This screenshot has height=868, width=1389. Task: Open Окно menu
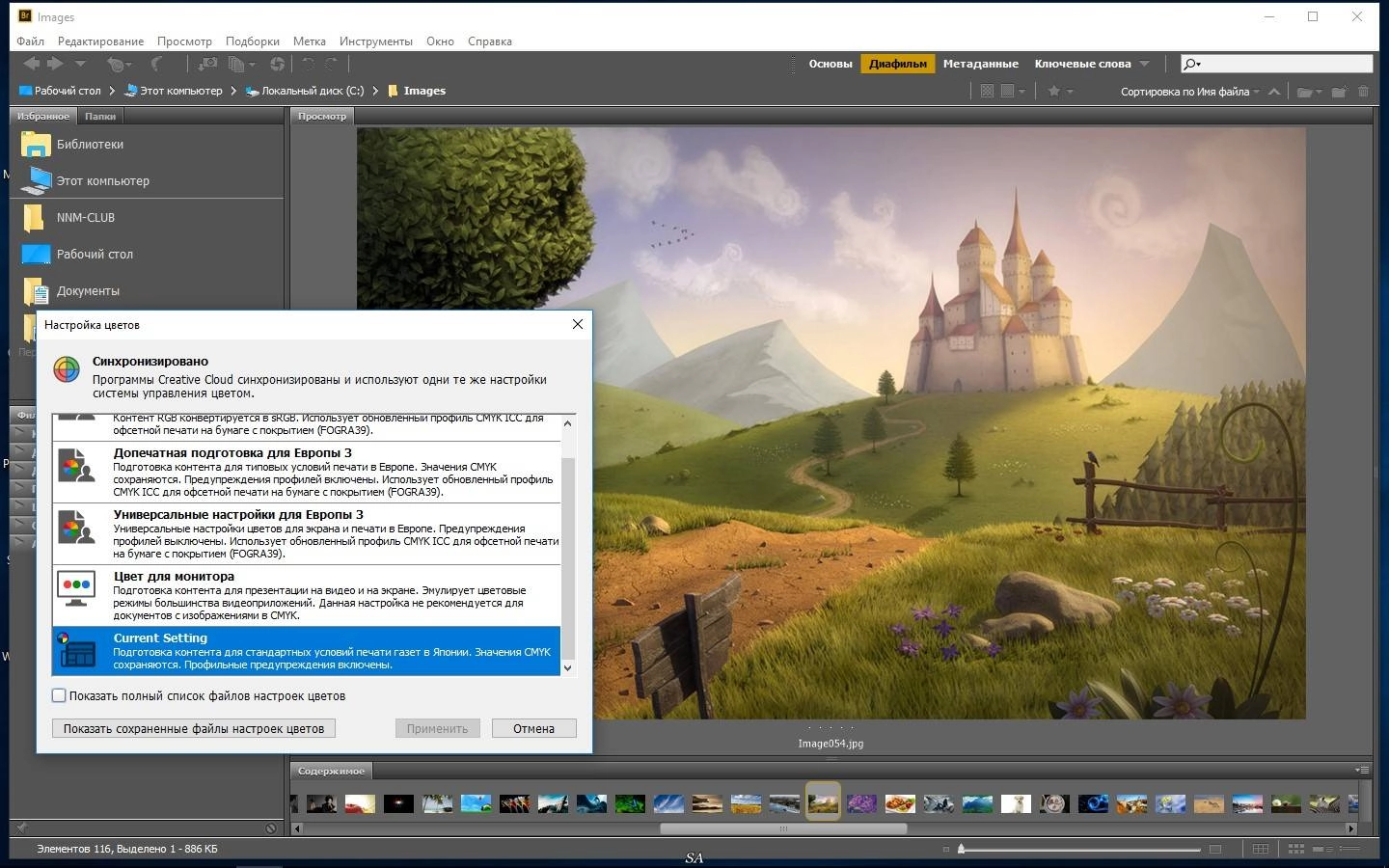[x=440, y=41]
